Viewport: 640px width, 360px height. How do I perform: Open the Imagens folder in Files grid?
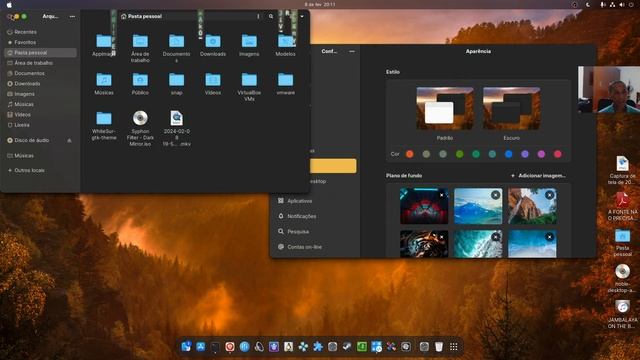[x=249, y=41]
